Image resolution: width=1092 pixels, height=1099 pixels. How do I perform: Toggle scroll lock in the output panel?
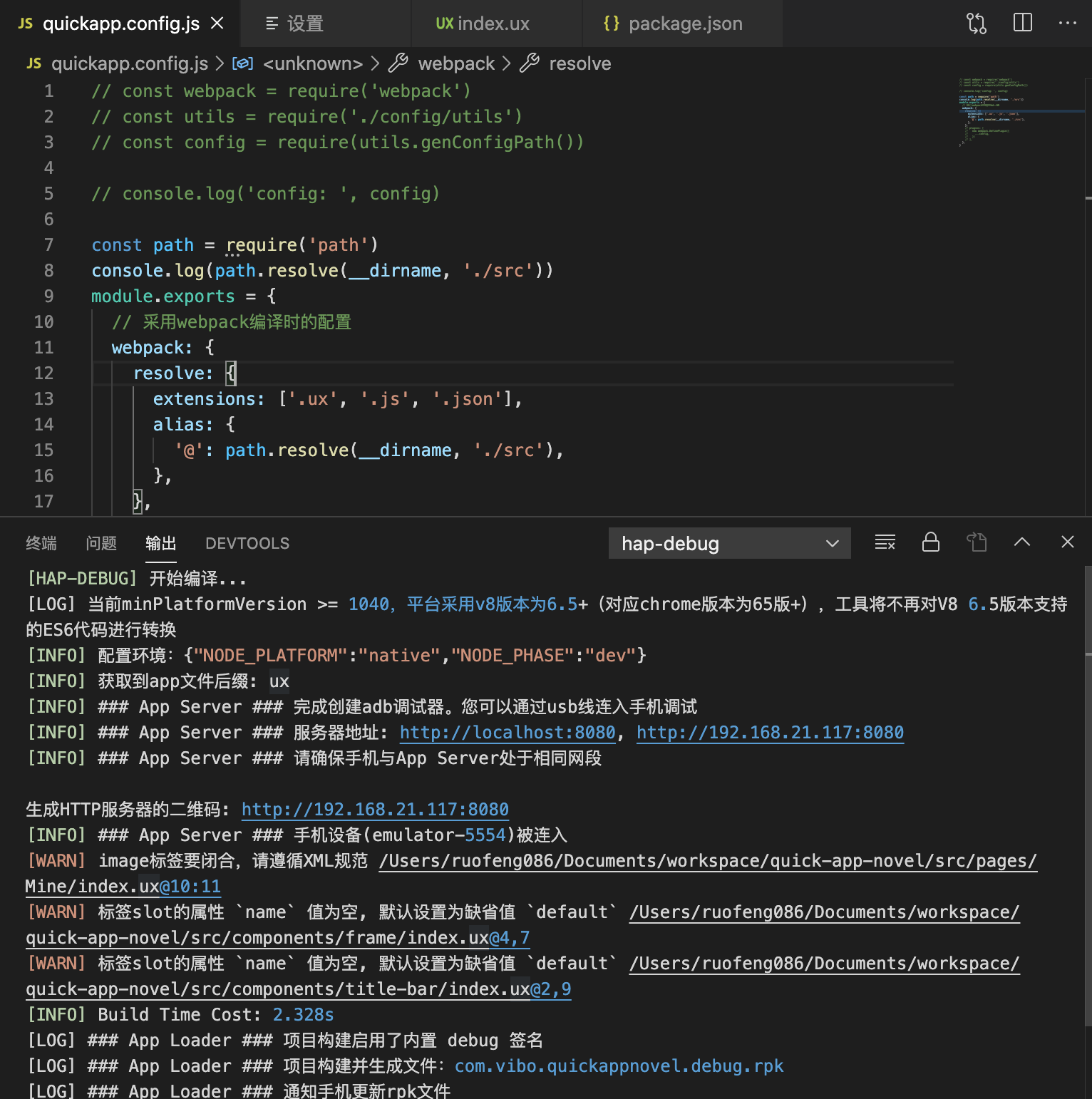(x=929, y=542)
